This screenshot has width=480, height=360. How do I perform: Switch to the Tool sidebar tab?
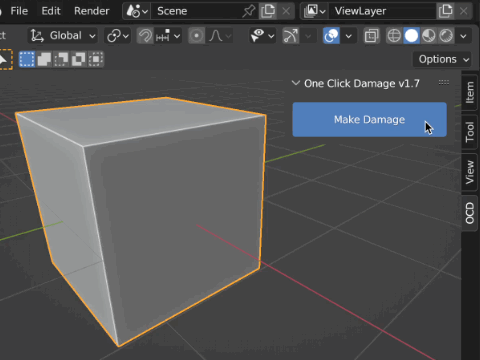pyautogui.click(x=470, y=132)
